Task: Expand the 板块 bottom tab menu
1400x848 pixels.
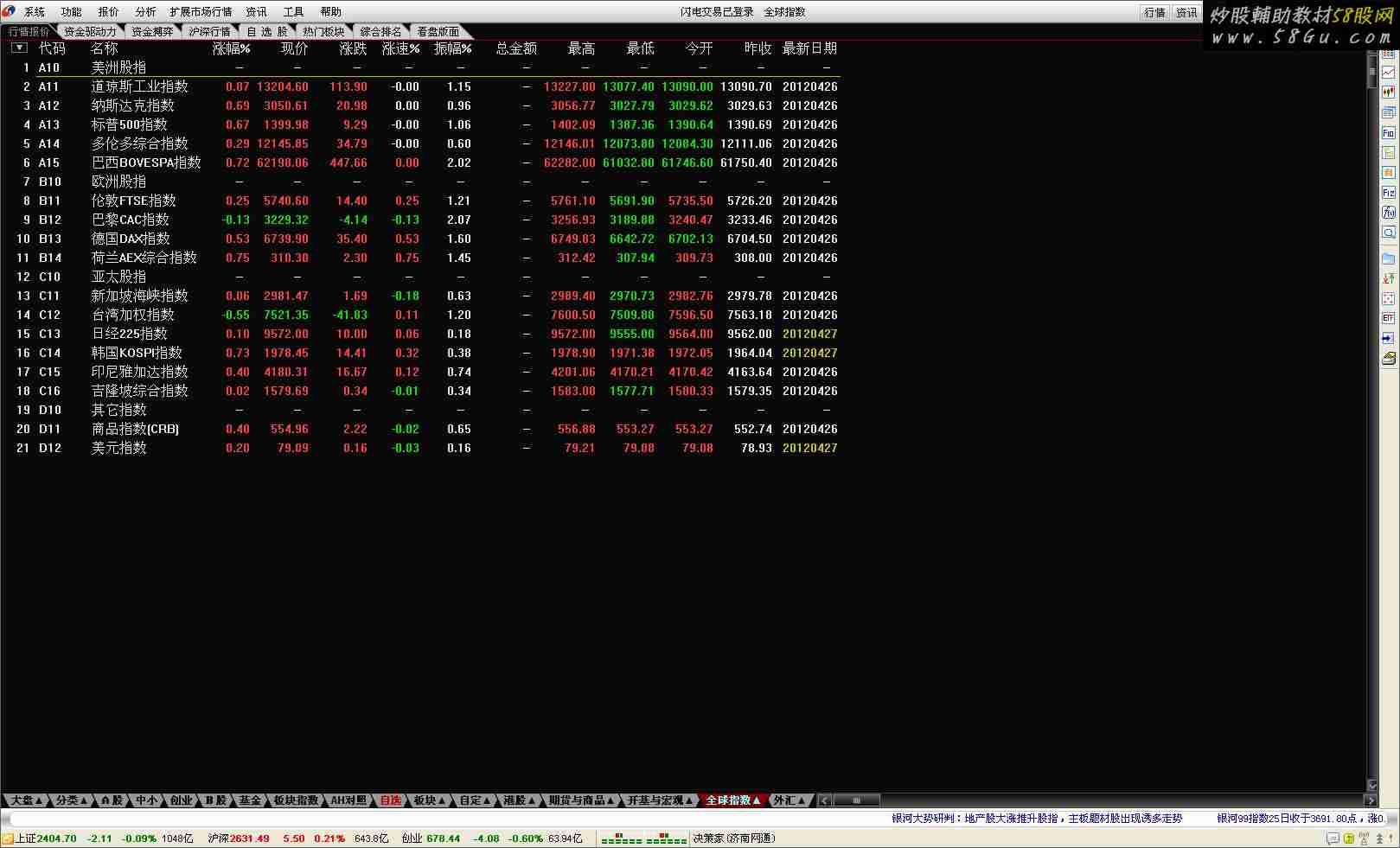Action: [x=430, y=800]
